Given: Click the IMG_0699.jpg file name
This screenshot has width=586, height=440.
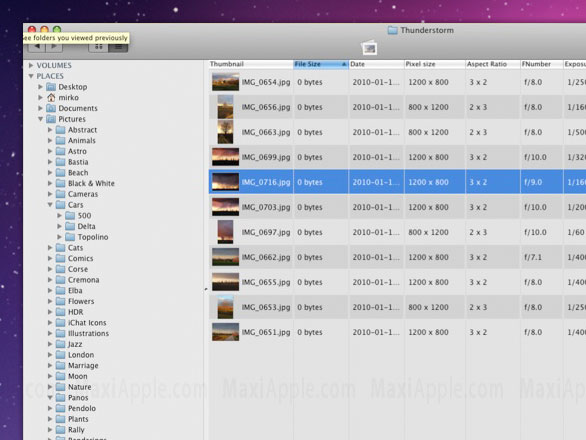Looking at the screenshot, I should 266,157.
